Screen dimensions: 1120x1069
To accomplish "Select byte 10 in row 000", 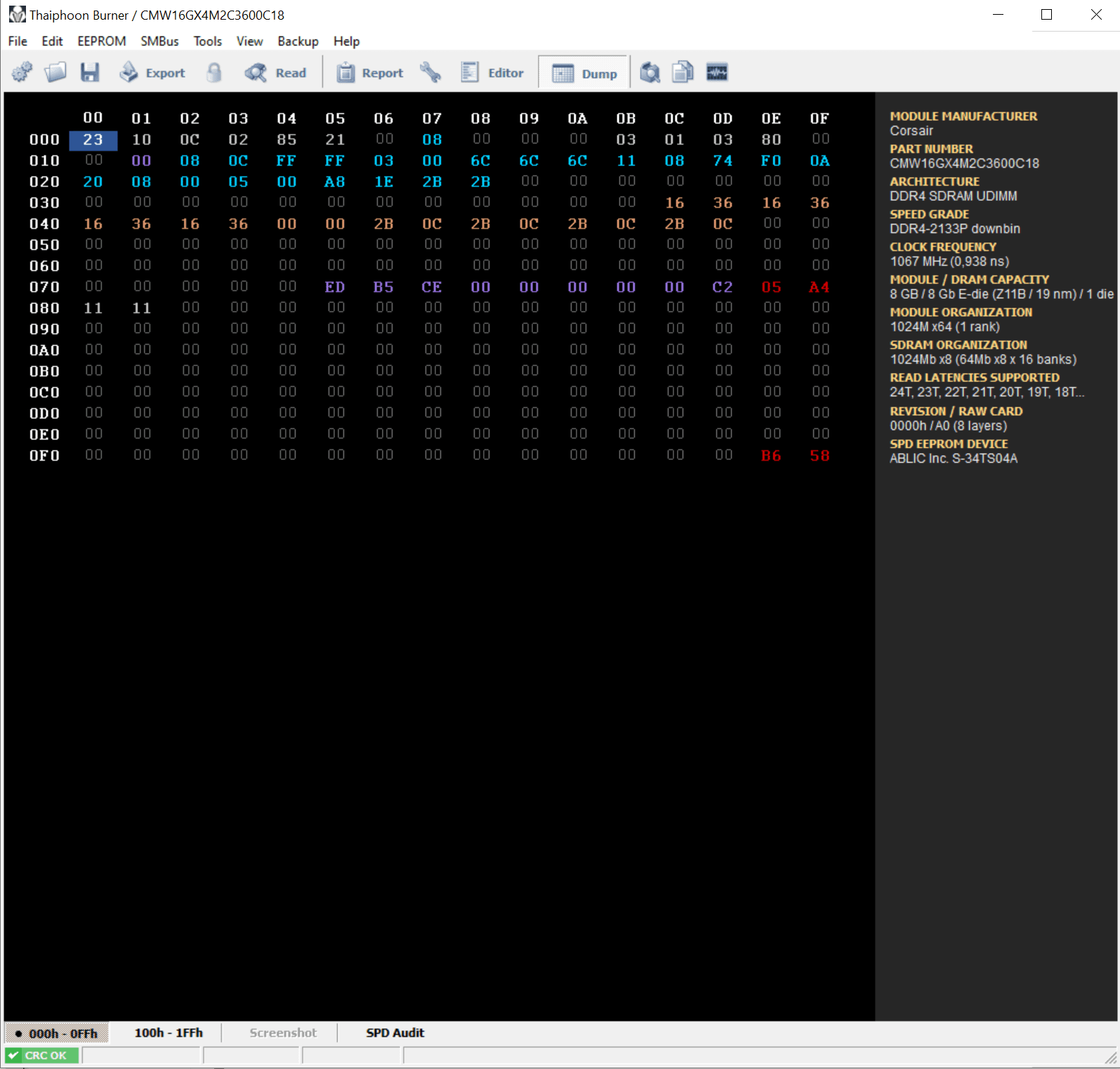I will [x=141, y=140].
